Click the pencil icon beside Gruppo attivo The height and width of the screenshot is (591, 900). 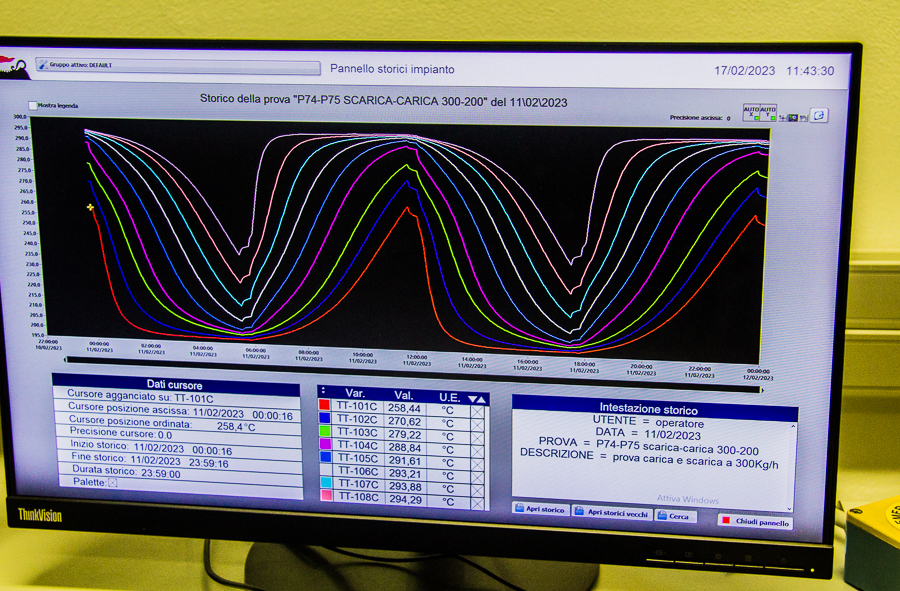point(43,65)
